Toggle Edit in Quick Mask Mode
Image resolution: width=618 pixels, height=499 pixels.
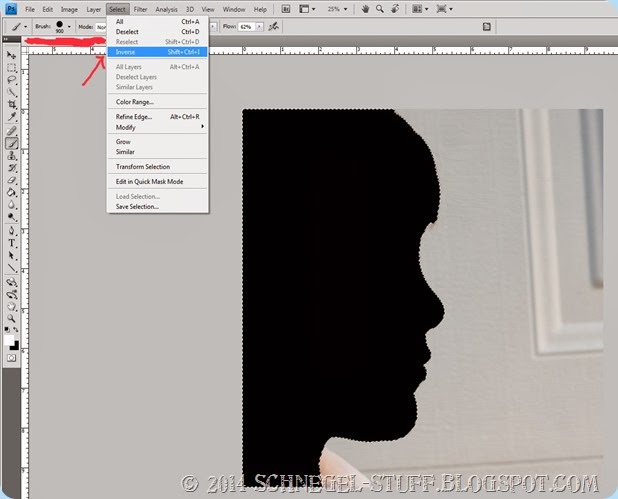click(149, 181)
